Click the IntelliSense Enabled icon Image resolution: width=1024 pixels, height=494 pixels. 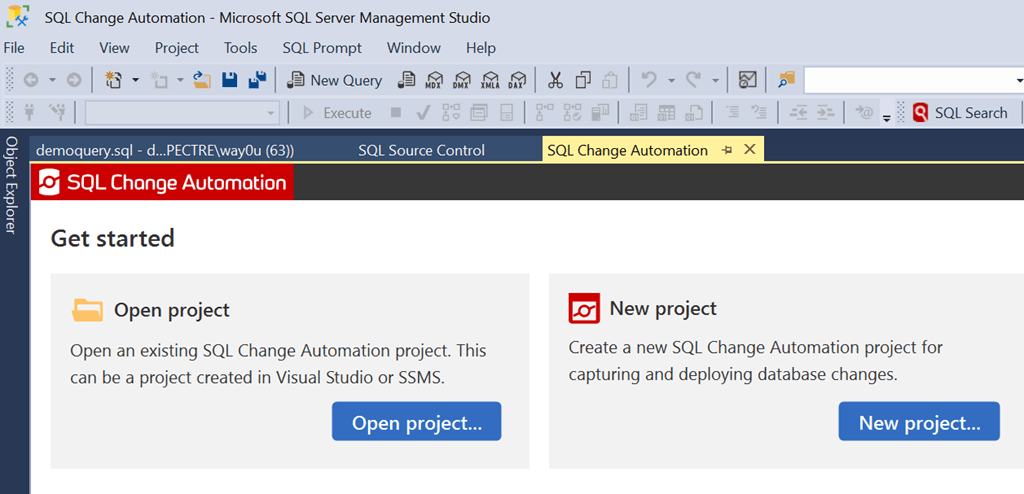507,112
